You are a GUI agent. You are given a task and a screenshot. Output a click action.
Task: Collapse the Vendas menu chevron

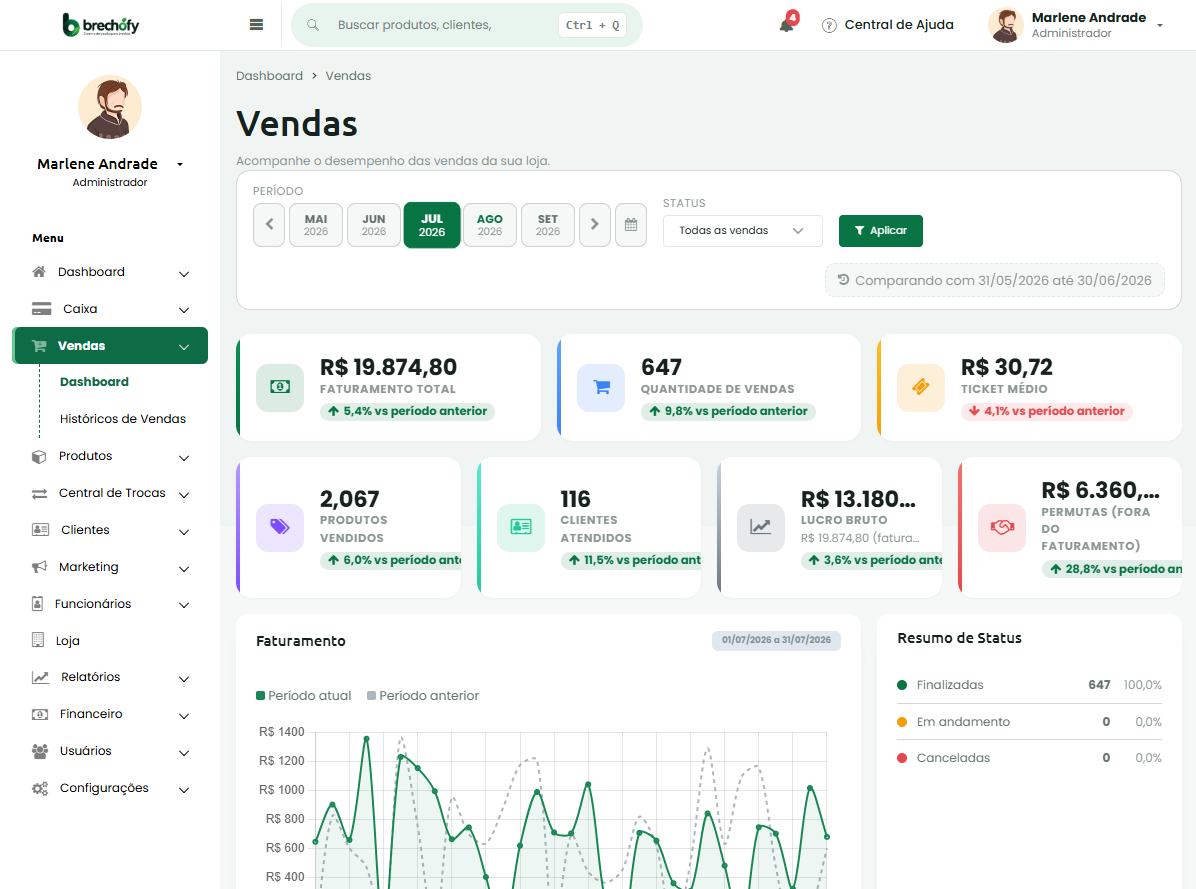pyautogui.click(x=184, y=347)
